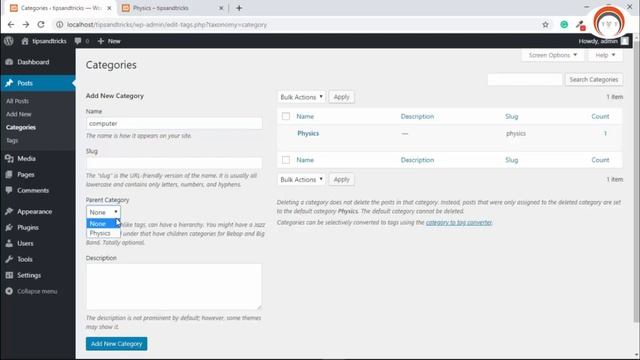The width and height of the screenshot is (640, 360).
Task: Open the Plugins plug icon
Action: (x=9, y=227)
